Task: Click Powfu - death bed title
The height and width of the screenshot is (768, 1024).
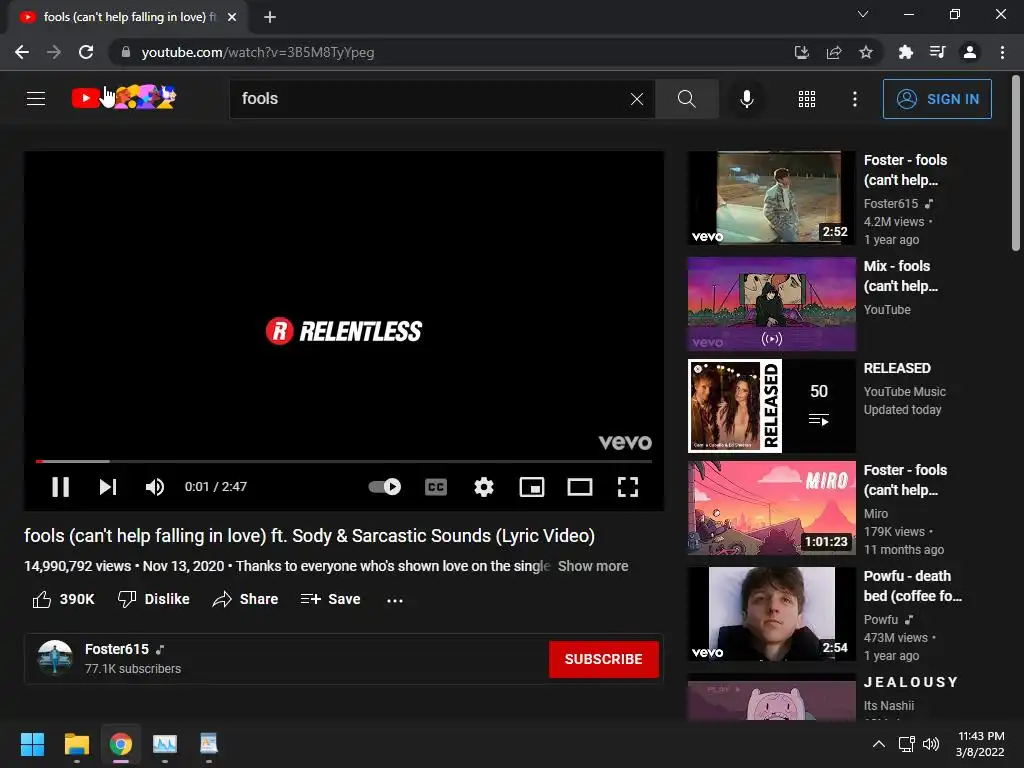Action: [x=912, y=586]
